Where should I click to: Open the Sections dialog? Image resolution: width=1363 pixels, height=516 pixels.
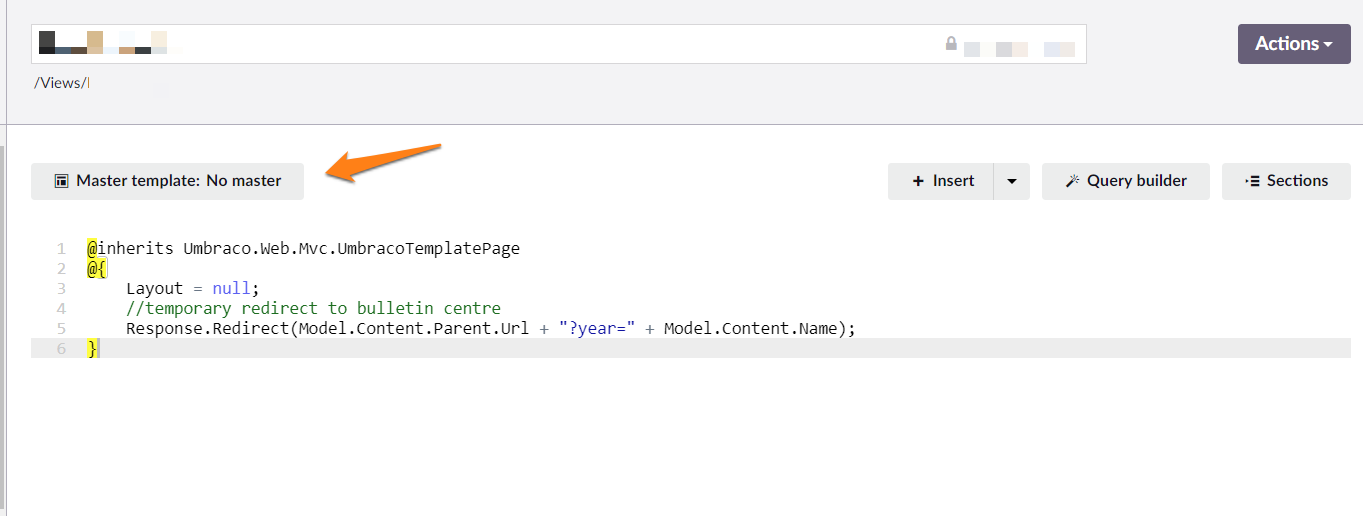pos(1286,181)
